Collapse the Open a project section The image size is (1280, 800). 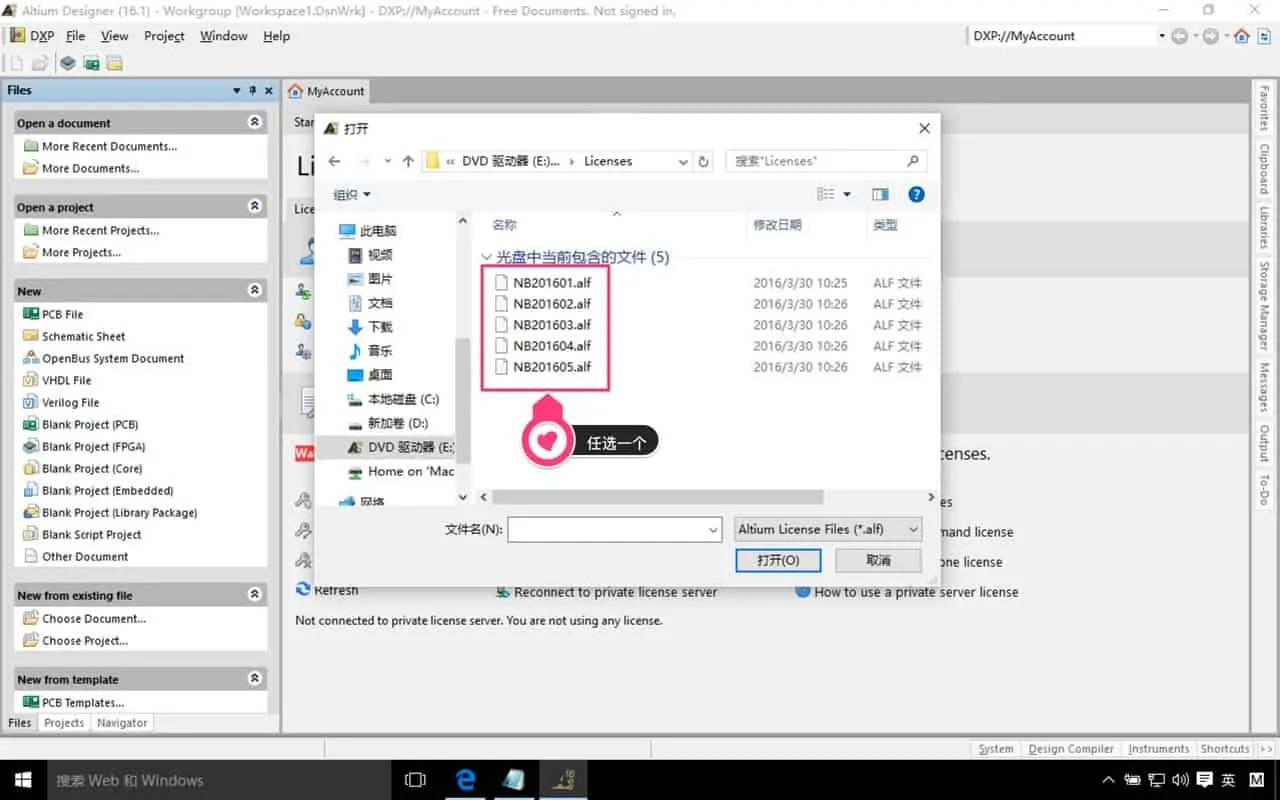pyautogui.click(x=255, y=206)
